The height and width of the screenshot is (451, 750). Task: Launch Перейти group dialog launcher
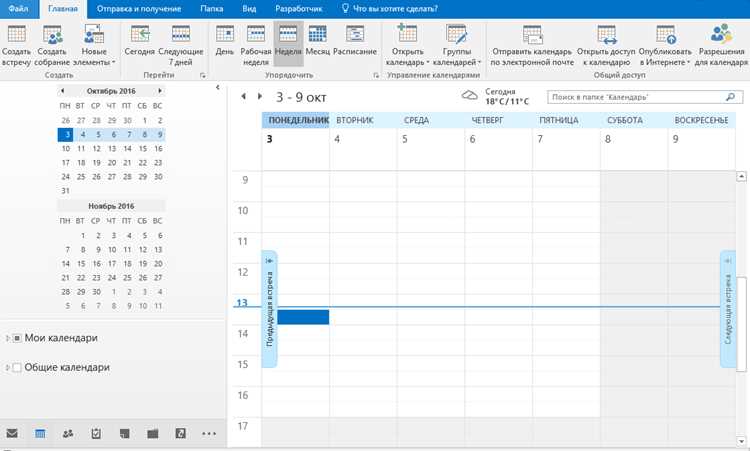point(203,75)
